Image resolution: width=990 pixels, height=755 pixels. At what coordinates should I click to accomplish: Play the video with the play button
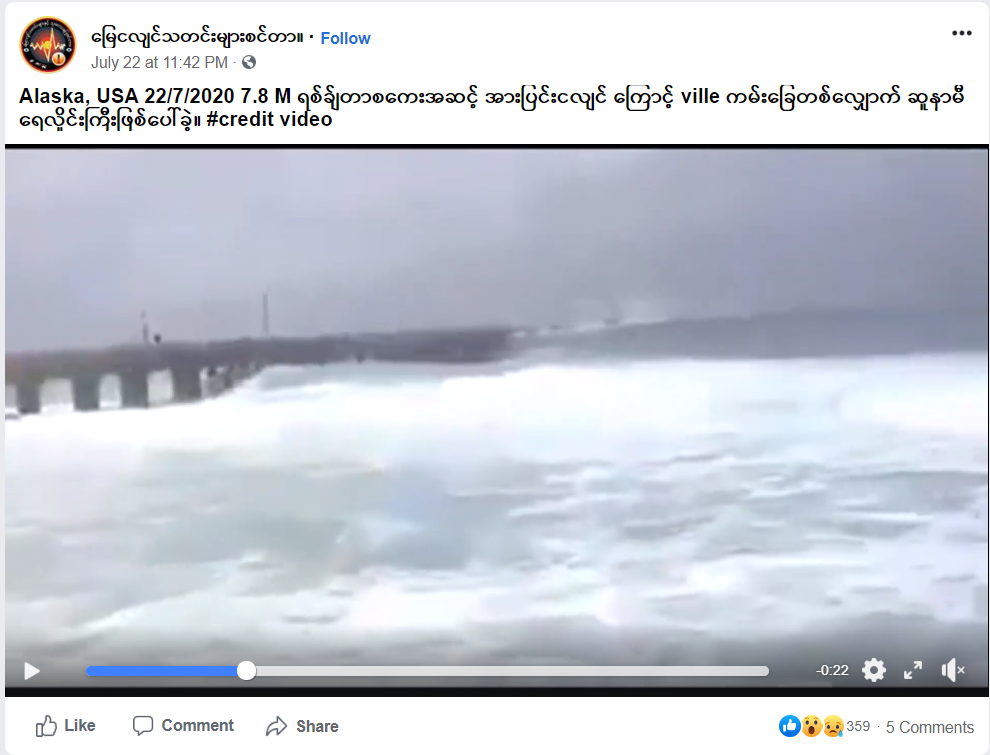pos(32,671)
